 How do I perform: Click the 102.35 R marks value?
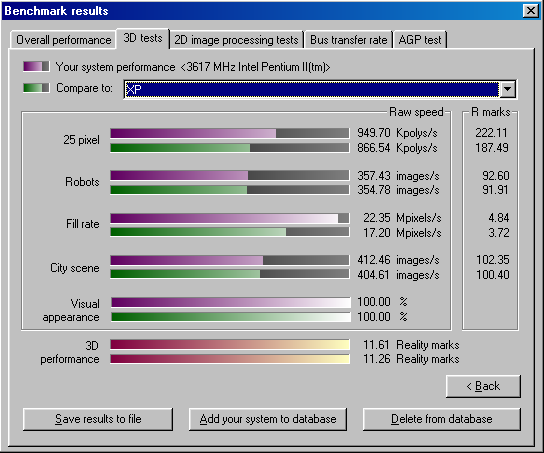click(x=493, y=260)
